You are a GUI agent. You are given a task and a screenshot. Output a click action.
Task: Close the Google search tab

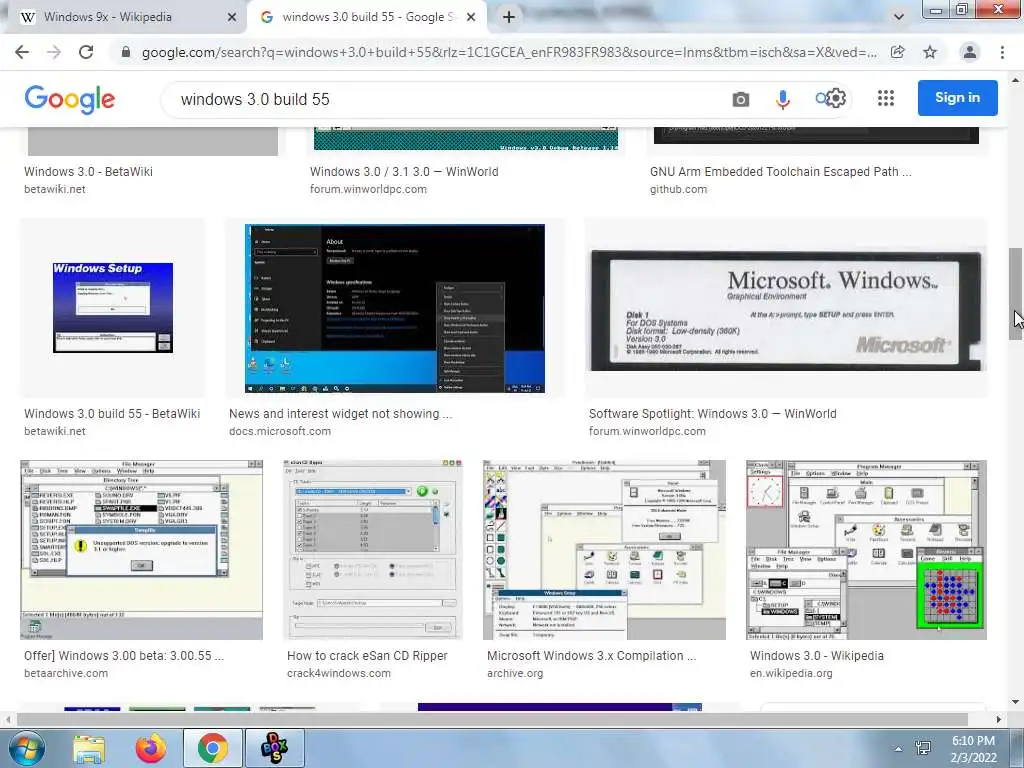click(x=471, y=18)
